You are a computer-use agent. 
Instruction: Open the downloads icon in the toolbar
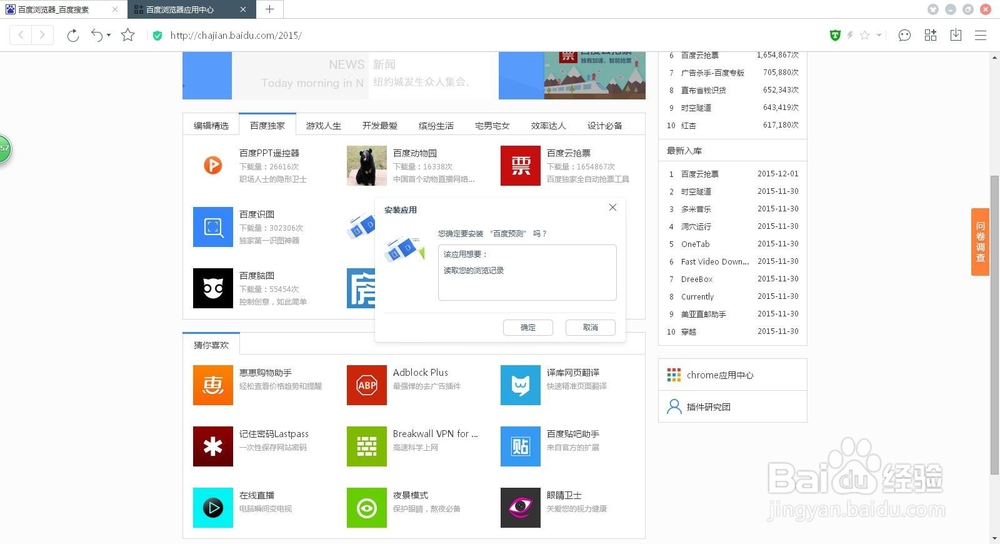955,35
